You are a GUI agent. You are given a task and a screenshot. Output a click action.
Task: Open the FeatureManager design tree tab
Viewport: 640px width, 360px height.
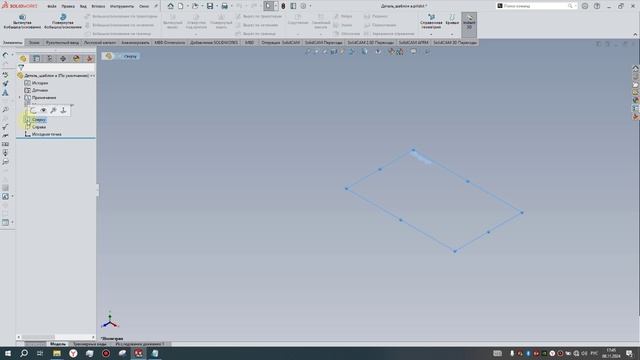point(23,59)
